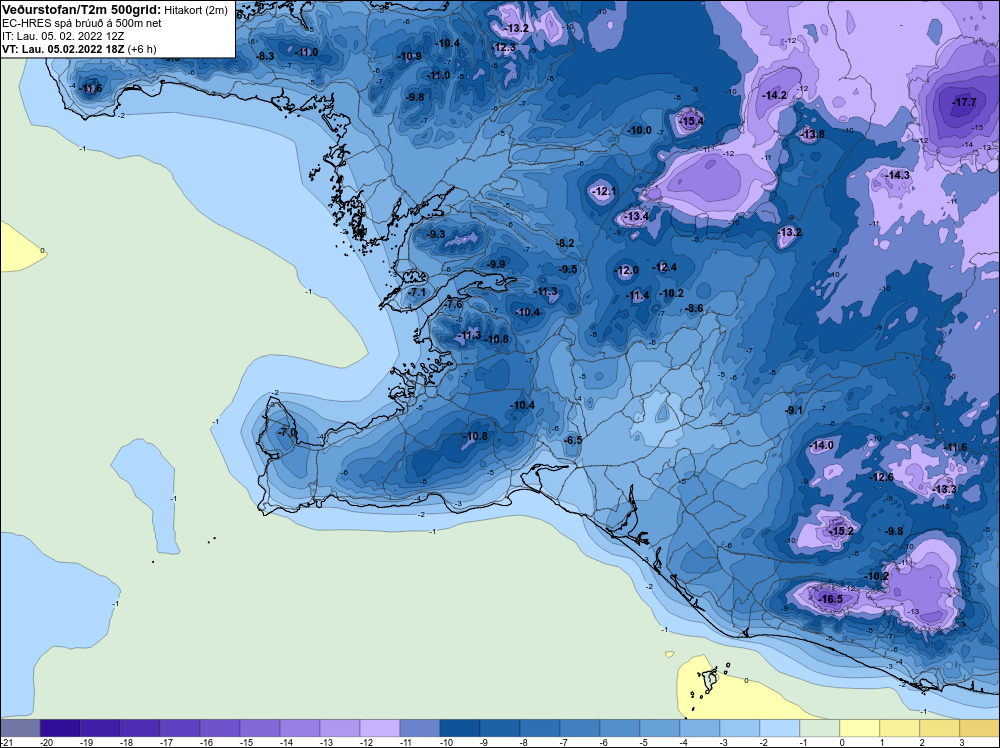Click the -9.1 temperature label

coord(794,410)
